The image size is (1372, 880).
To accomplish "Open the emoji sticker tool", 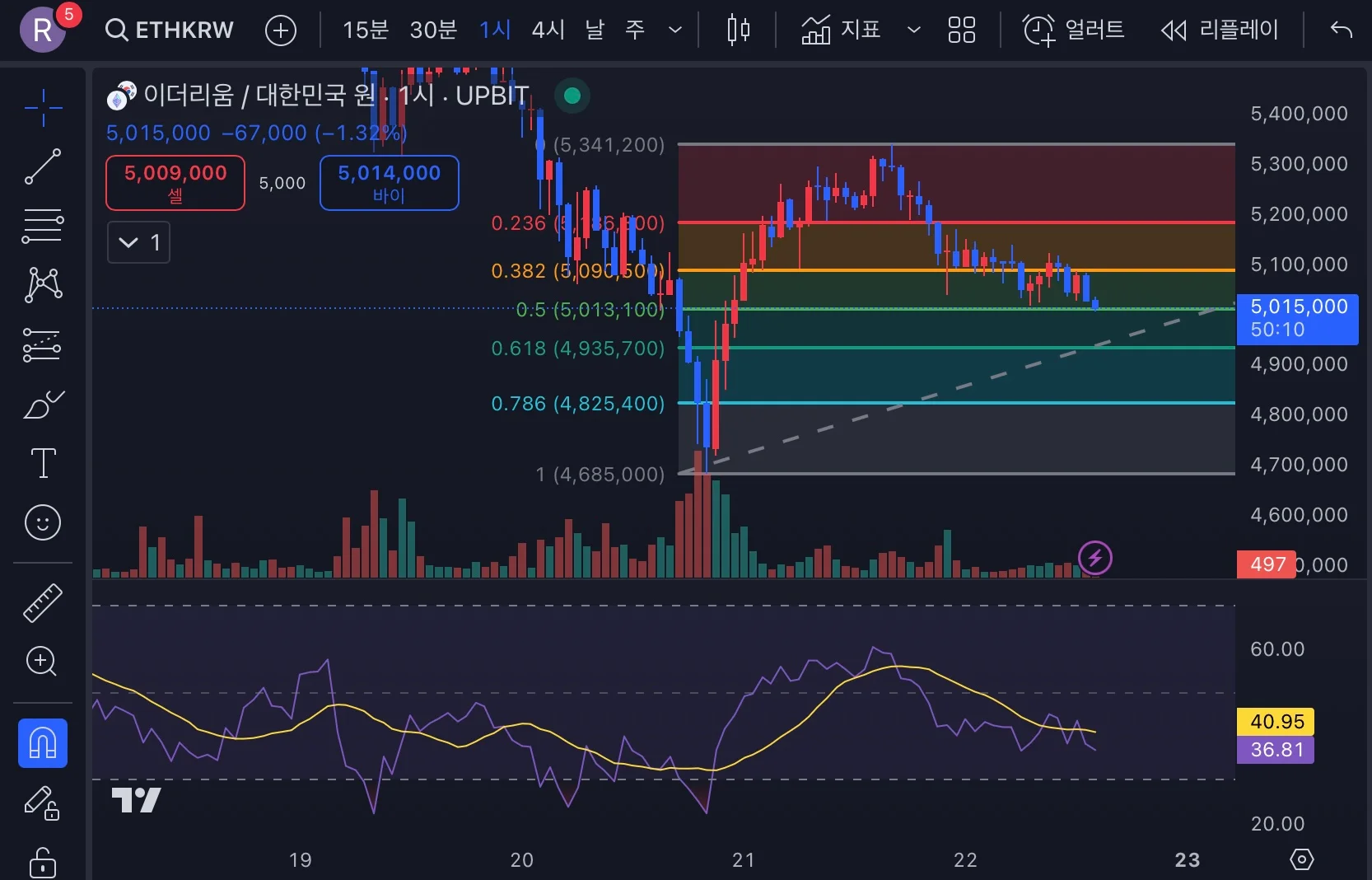I will [x=43, y=522].
